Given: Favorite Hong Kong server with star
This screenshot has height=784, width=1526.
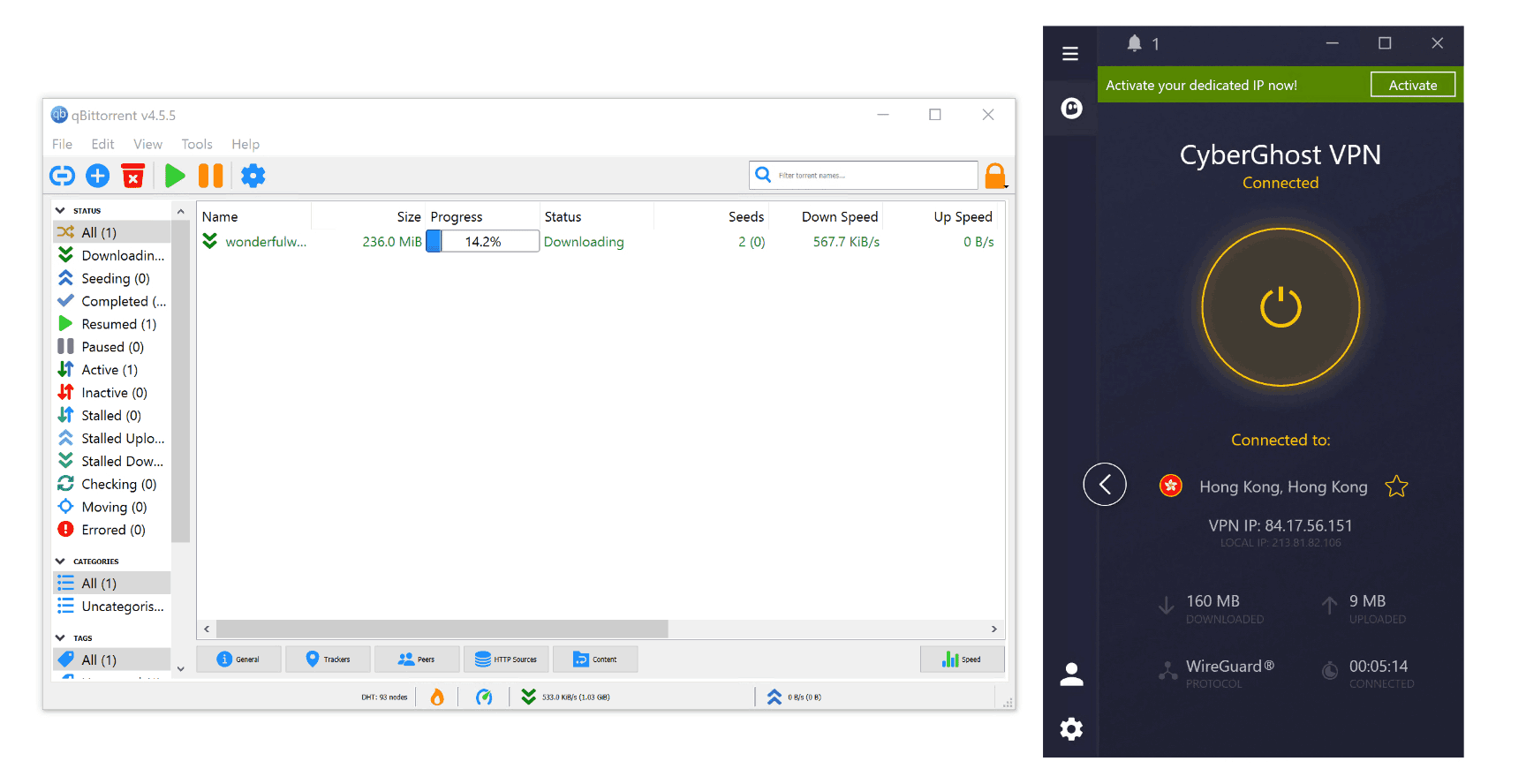Looking at the screenshot, I should 1396,486.
